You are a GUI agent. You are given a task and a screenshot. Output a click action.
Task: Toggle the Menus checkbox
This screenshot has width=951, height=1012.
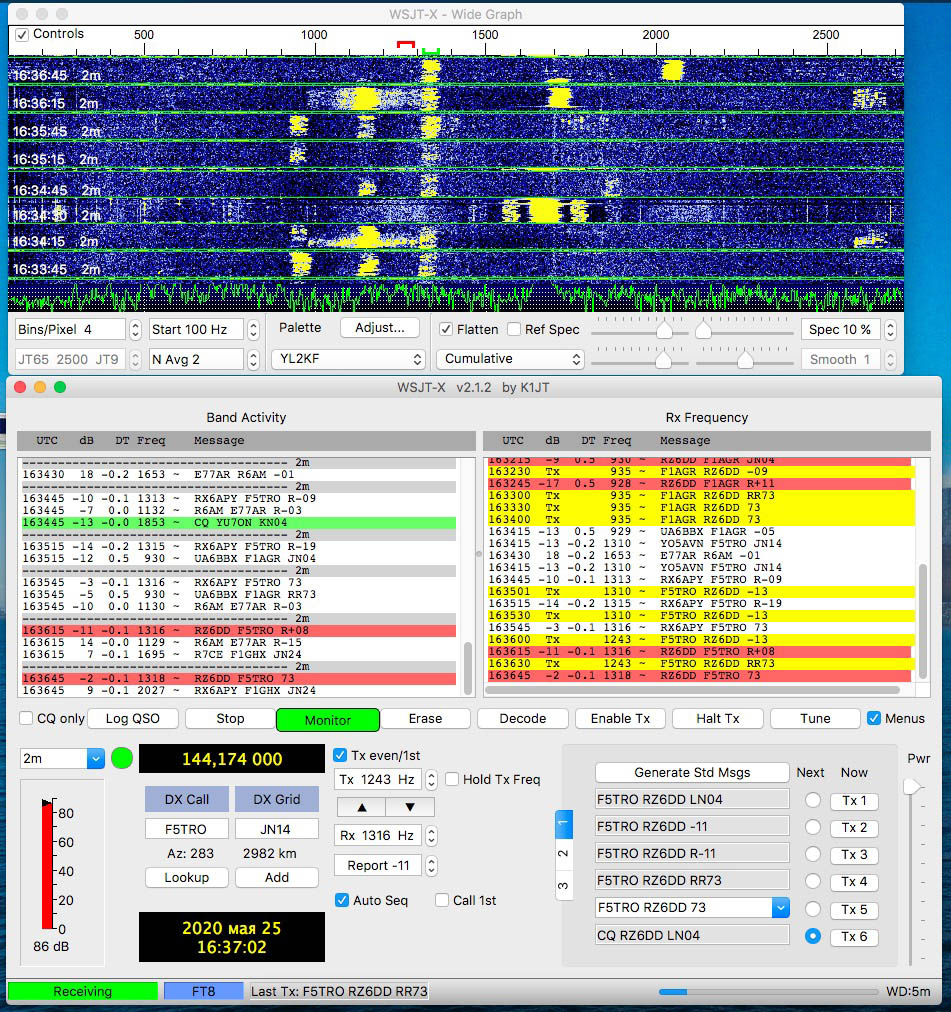pyautogui.click(x=874, y=718)
